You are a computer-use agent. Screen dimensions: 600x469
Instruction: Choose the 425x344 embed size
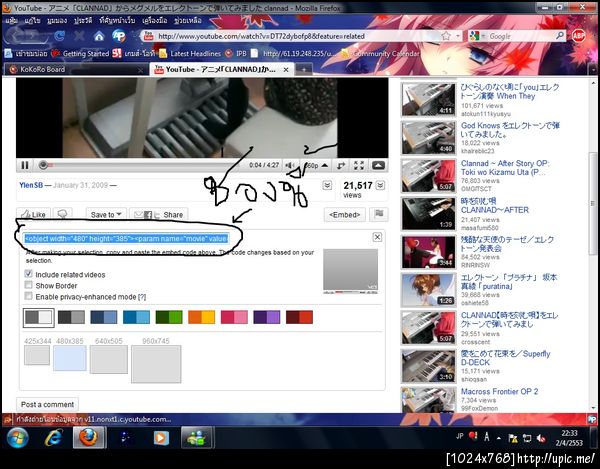37,355
